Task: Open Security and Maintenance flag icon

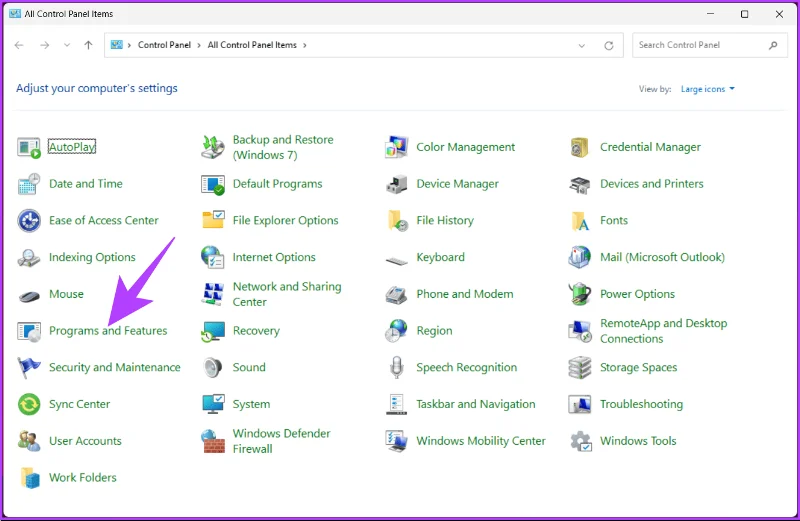Action: (29, 368)
